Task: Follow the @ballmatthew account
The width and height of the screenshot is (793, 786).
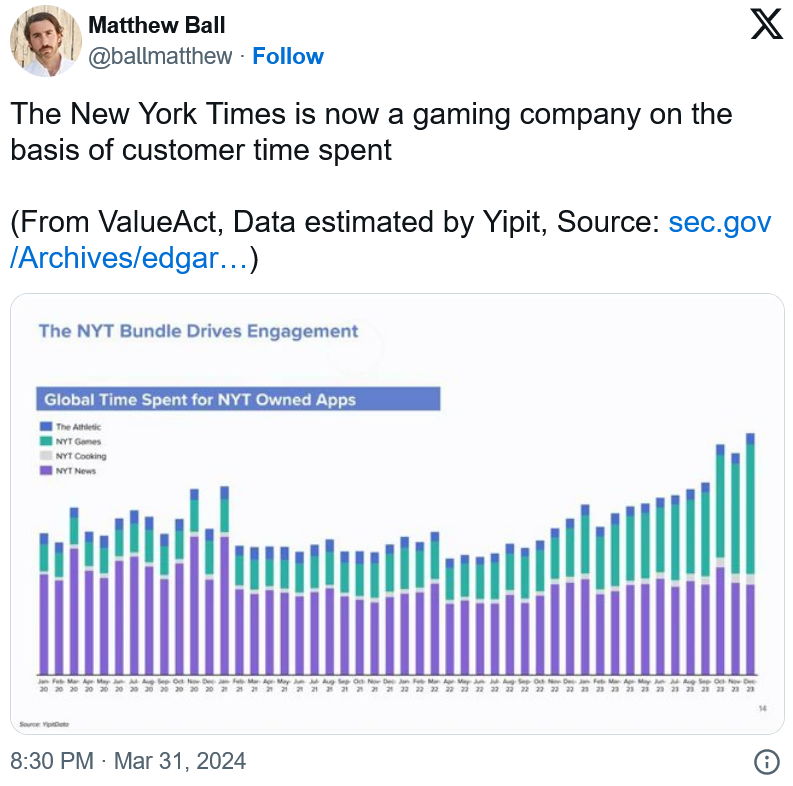Action: coord(288,56)
